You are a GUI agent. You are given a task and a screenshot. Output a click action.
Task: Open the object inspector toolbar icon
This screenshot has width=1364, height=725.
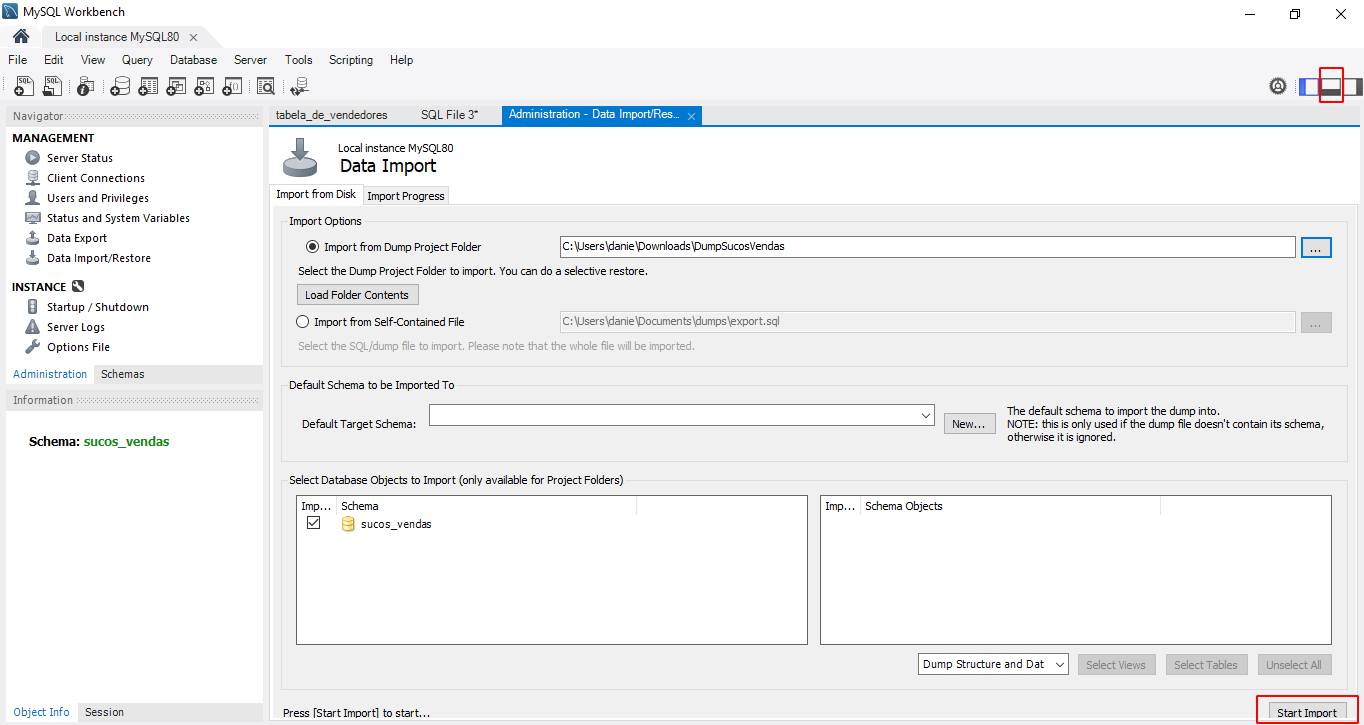(x=86, y=87)
